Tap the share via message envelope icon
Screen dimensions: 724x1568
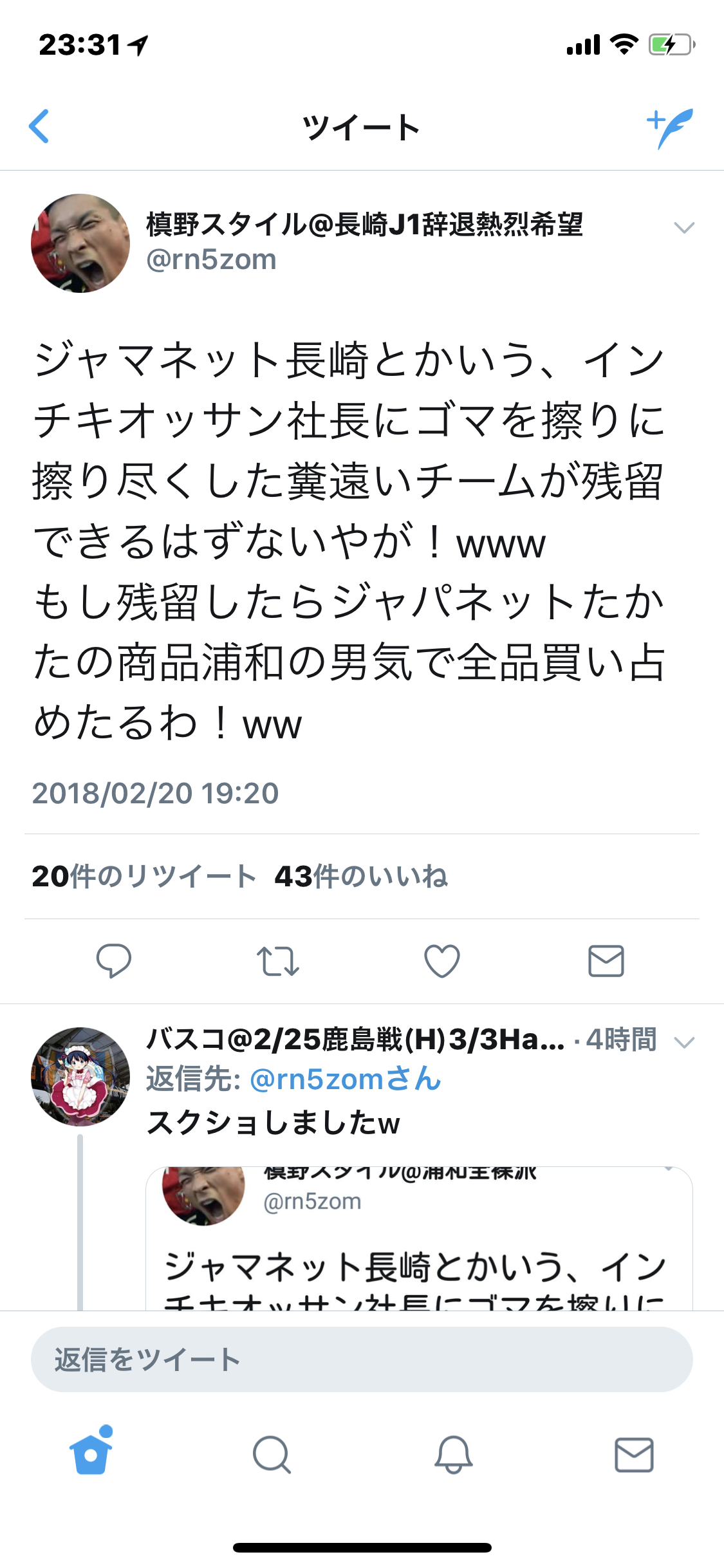click(606, 961)
